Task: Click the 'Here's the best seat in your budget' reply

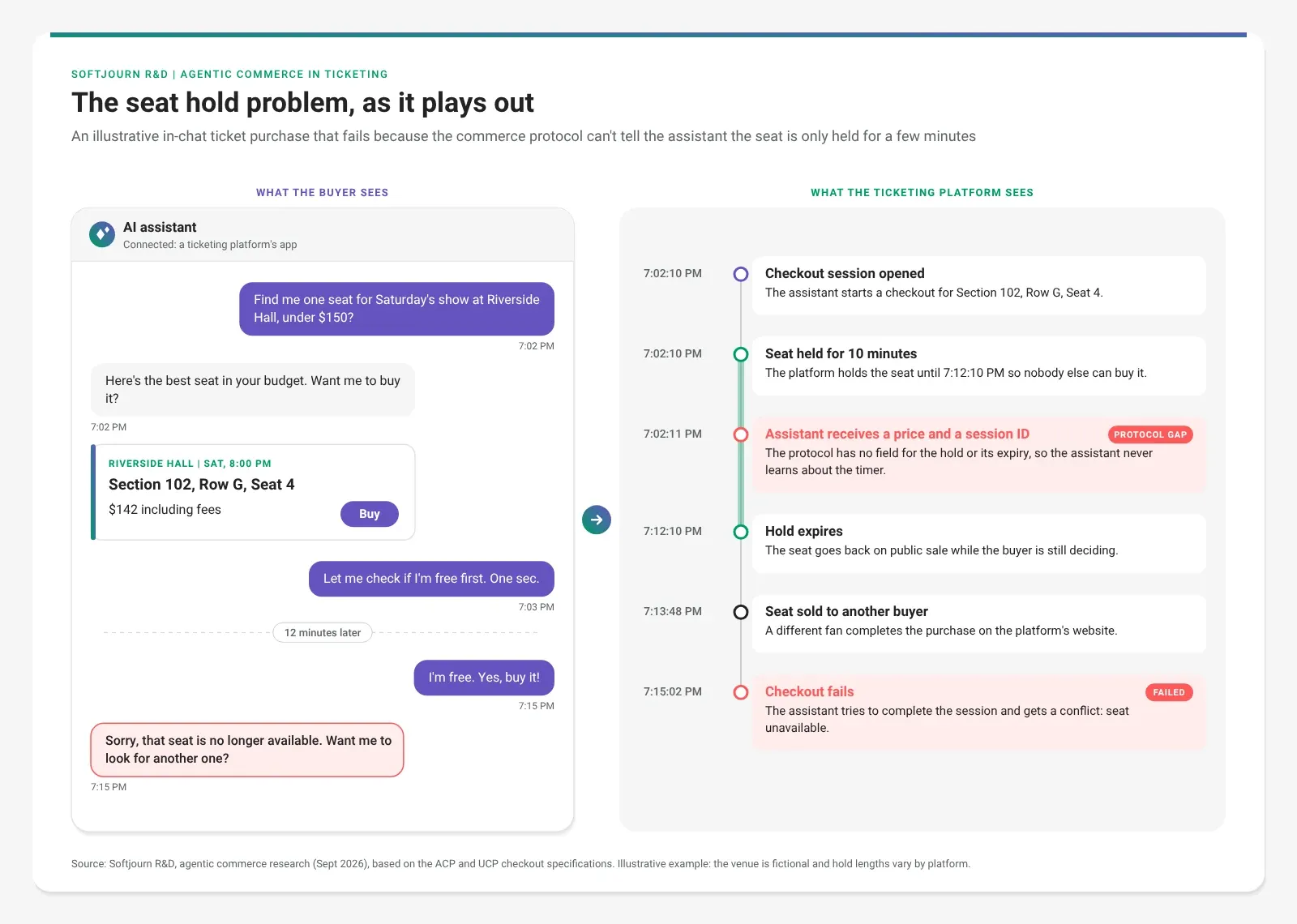Action: 253,390
